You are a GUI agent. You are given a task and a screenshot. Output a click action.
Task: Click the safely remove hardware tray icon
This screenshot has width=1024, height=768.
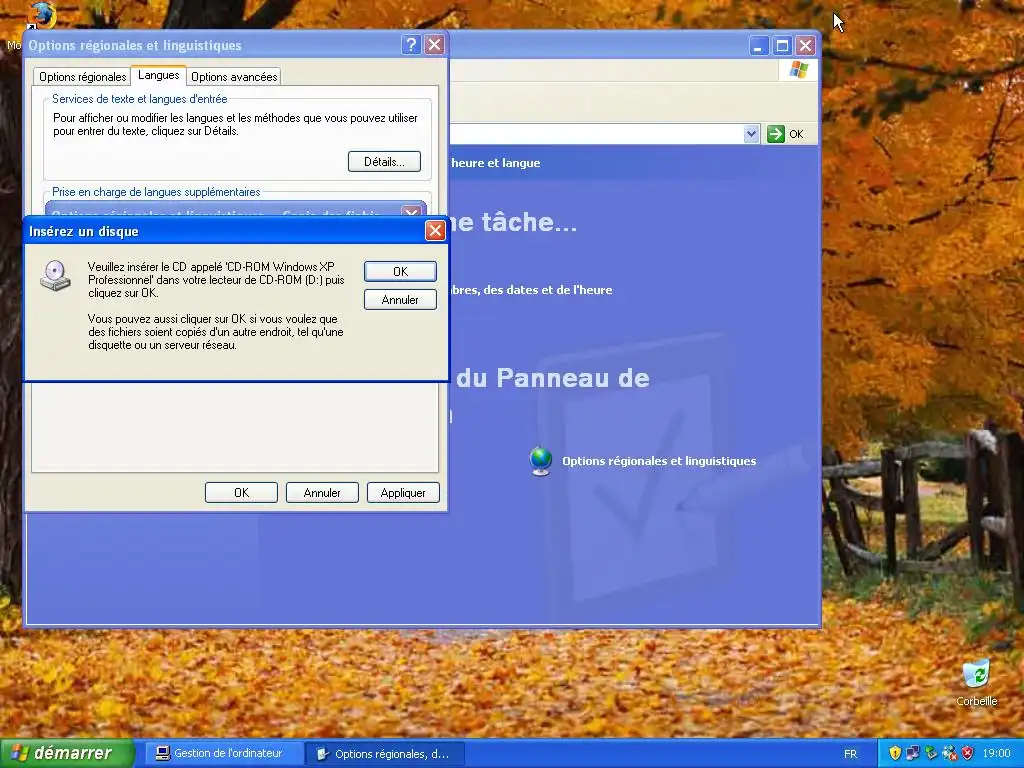[x=931, y=753]
